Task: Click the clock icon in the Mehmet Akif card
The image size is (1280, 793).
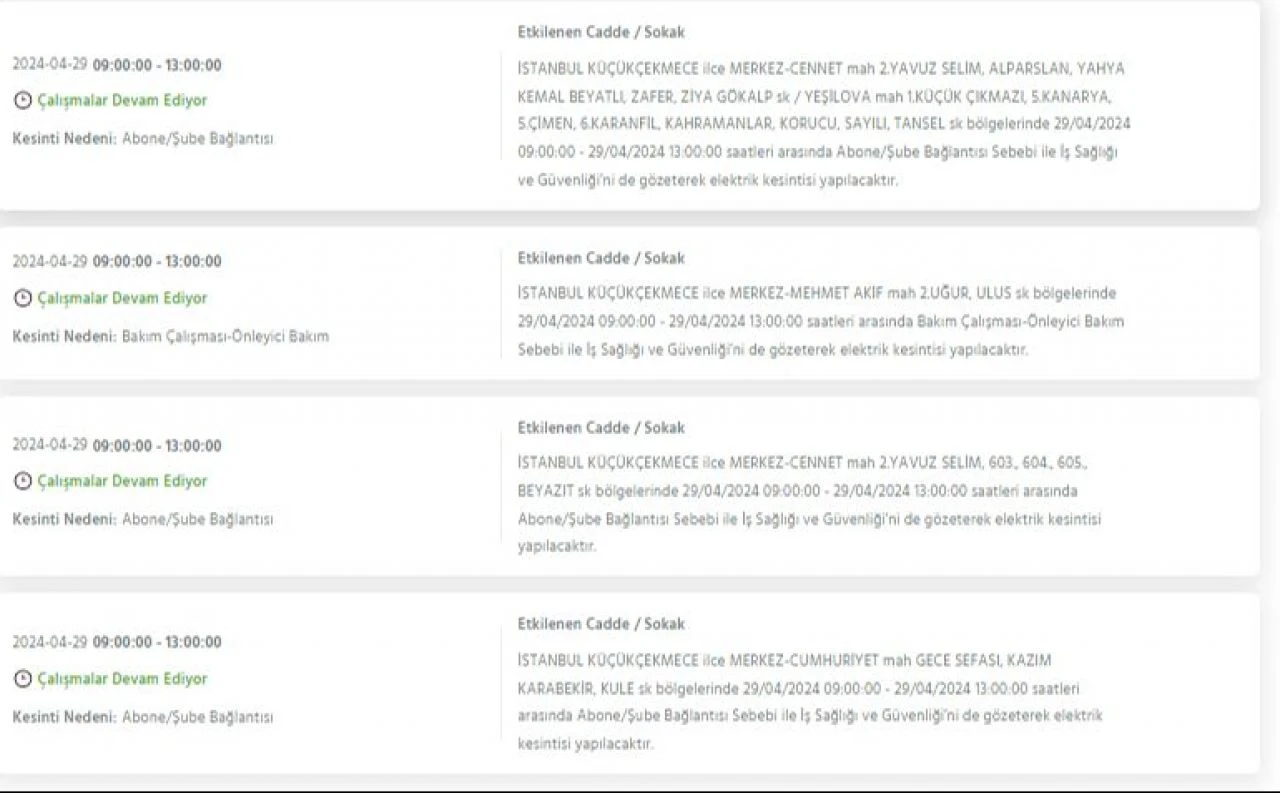Action: 22,298
